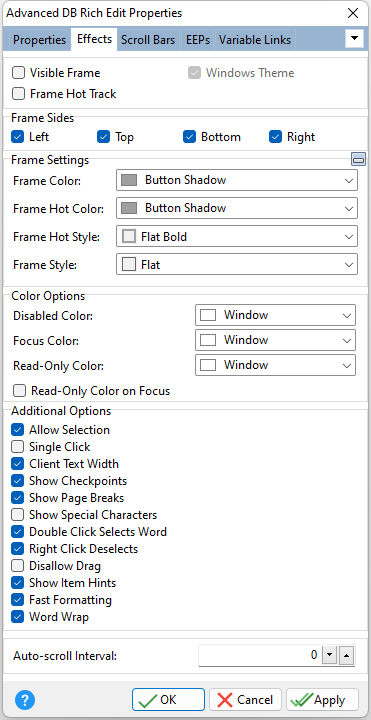Increase Auto-scroll Interval with up arrow
Screen dimensions: 371x720
346,656
